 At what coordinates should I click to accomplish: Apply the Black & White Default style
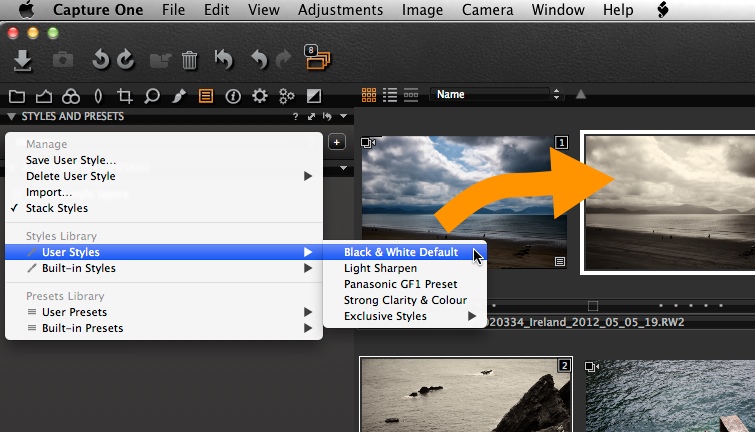pyautogui.click(x=404, y=252)
